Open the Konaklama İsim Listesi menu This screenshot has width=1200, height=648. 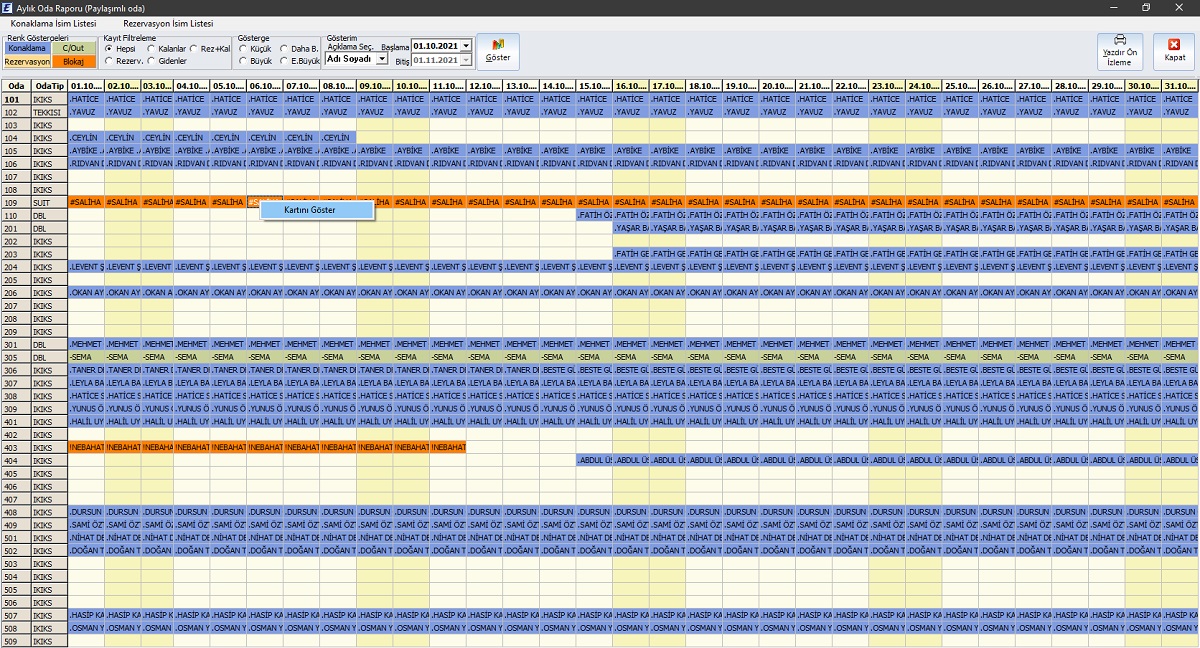click(52, 22)
